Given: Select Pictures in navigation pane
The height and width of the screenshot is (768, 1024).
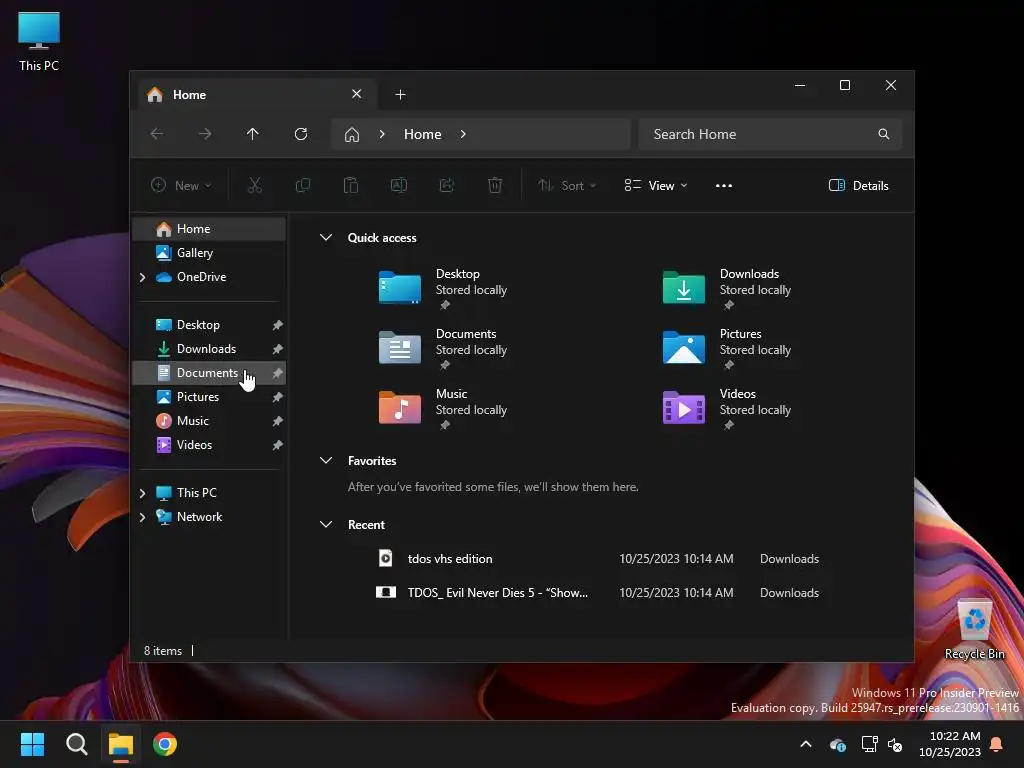Looking at the screenshot, I should (x=209, y=397).
